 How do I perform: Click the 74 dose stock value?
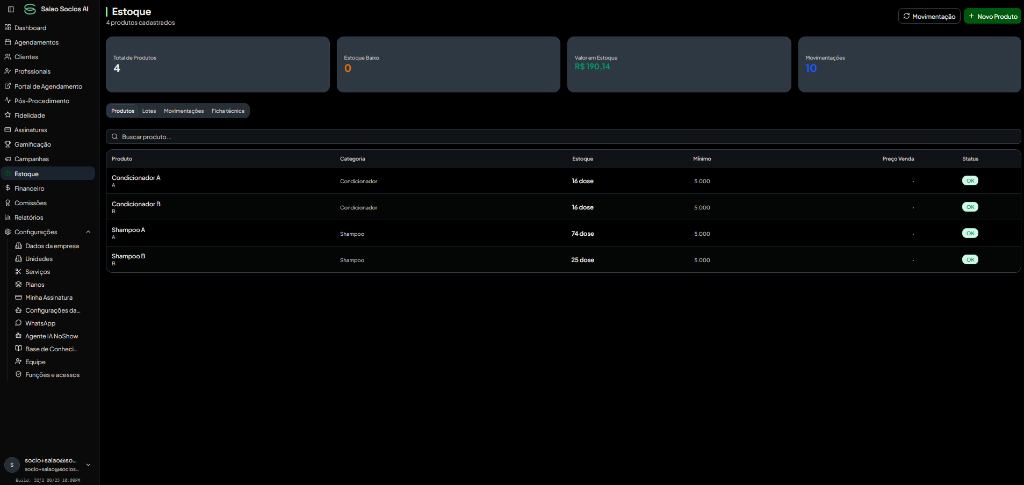tap(583, 233)
